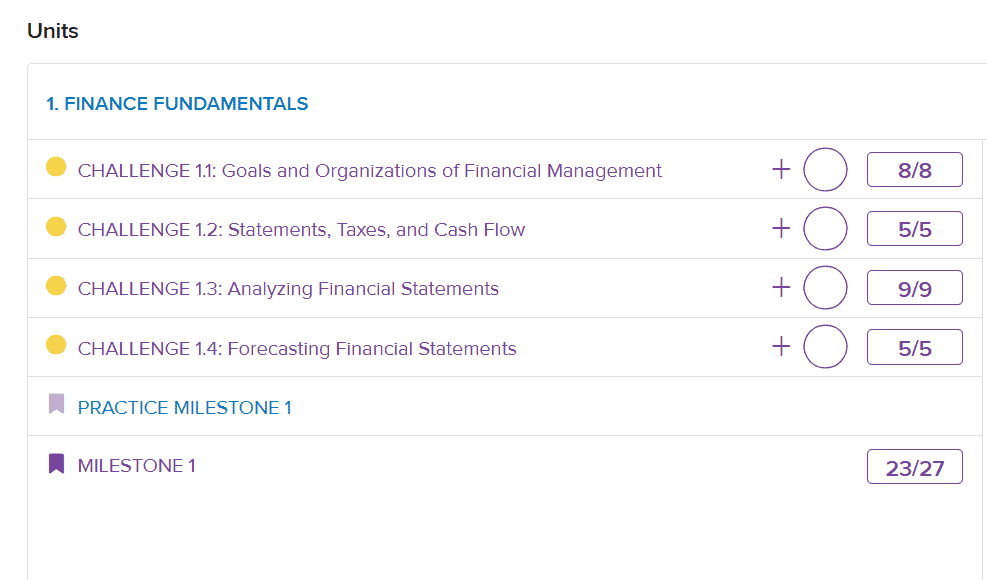The image size is (987, 580).
Task: Expand details for Challenge 1.1 with the plus
Action: [781, 169]
